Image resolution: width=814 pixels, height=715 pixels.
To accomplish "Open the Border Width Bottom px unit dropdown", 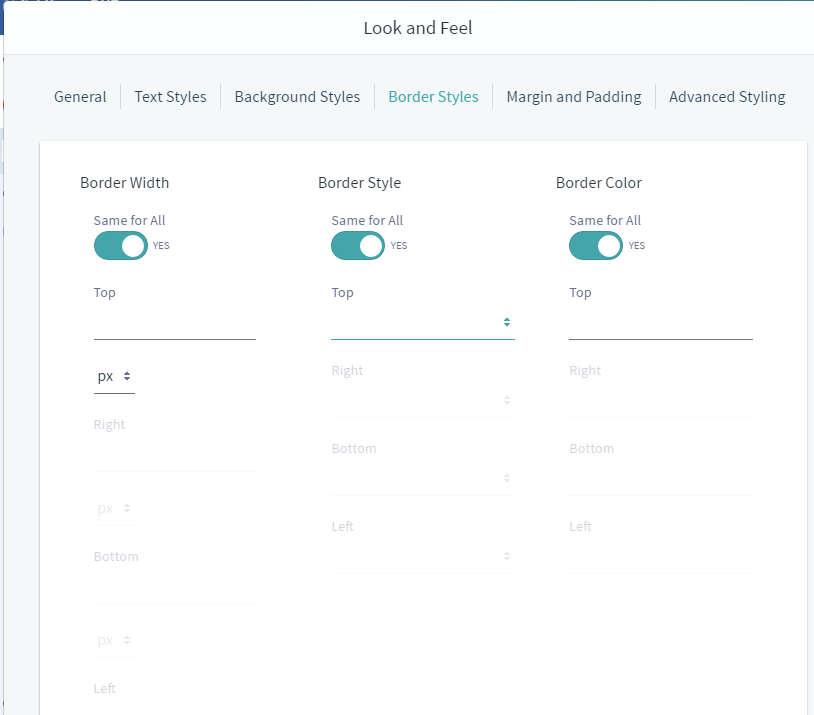I will pos(114,640).
